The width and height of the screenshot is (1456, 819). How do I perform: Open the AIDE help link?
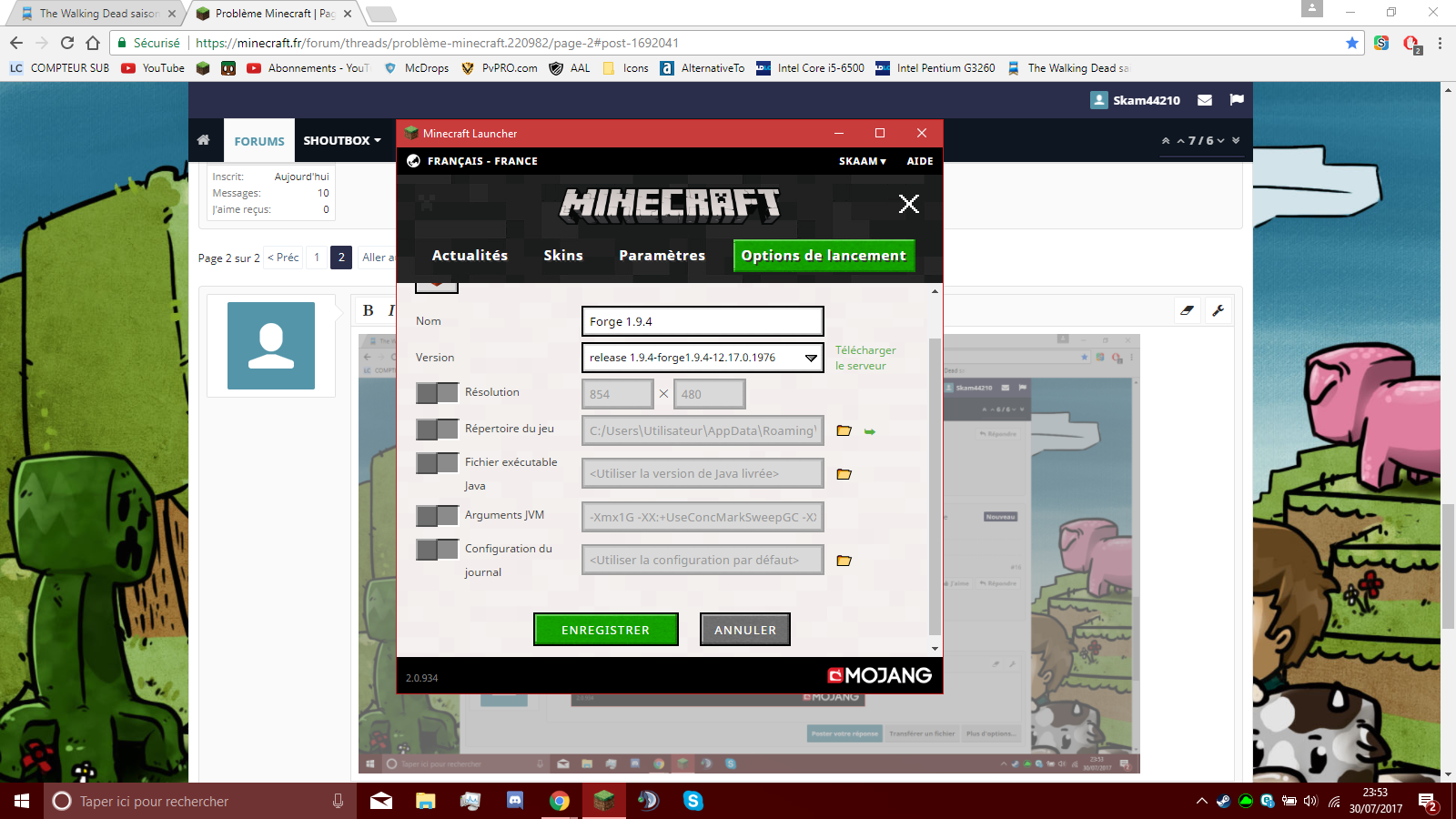click(920, 161)
